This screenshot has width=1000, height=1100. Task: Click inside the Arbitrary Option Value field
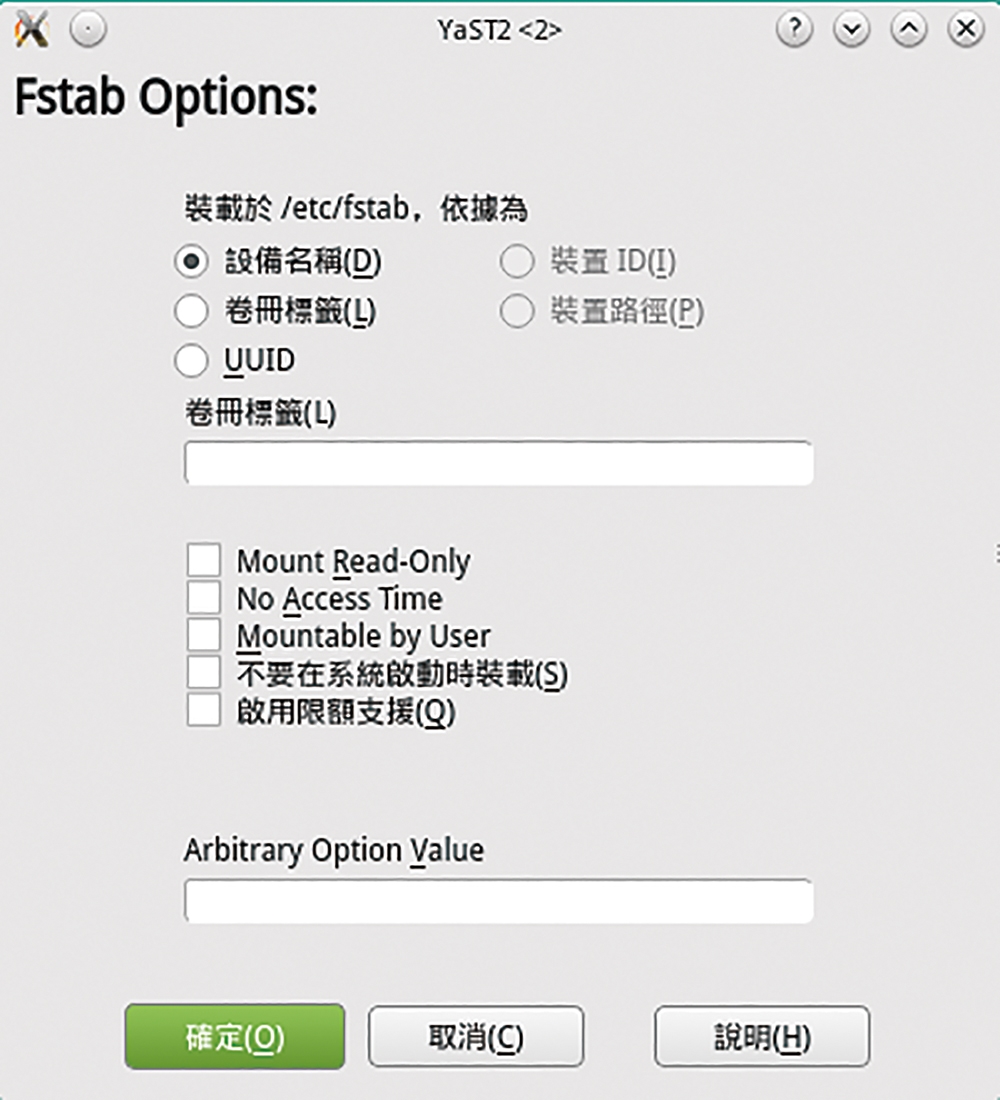[x=499, y=901]
